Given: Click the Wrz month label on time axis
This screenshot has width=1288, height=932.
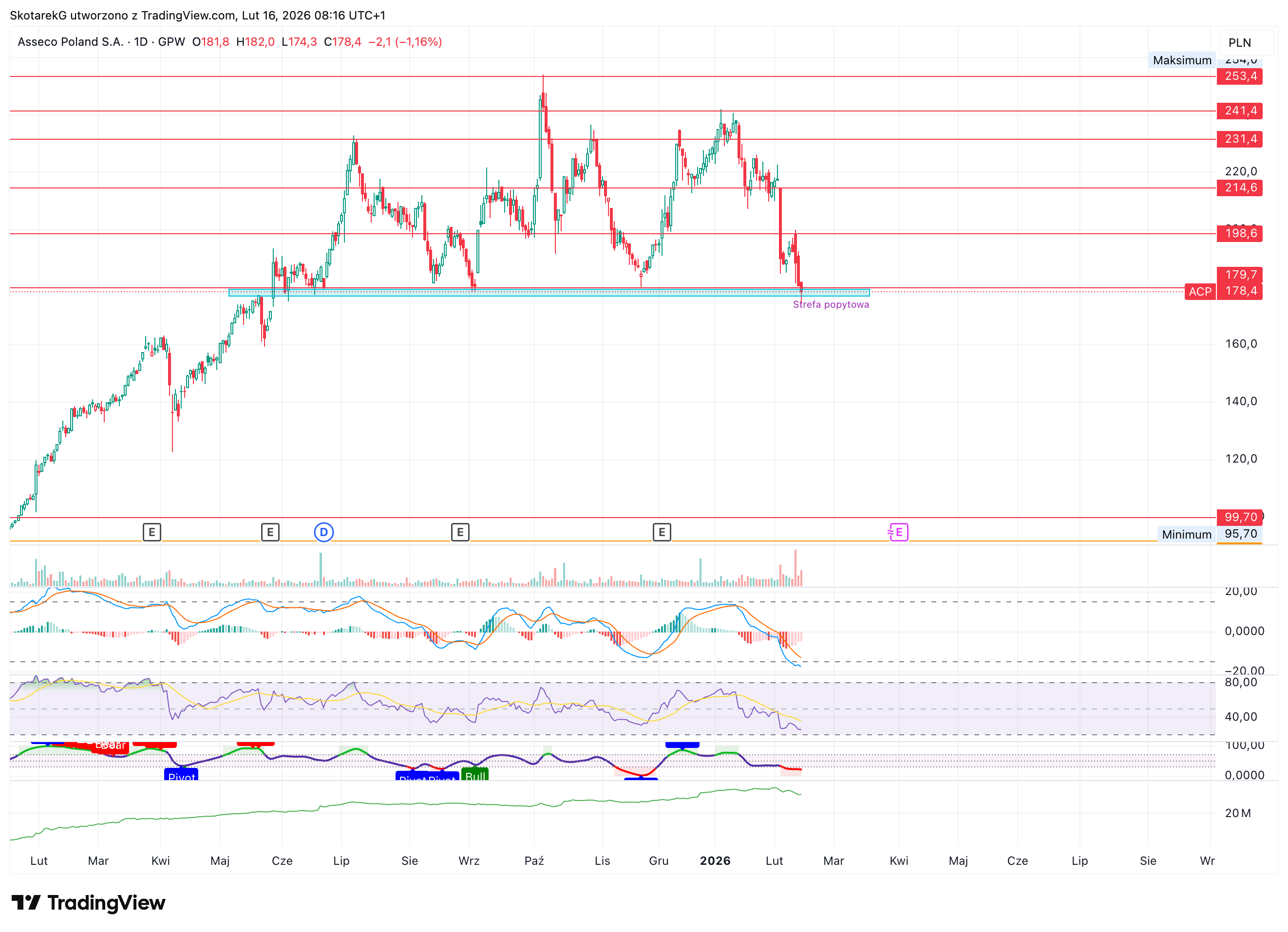Looking at the screenshot, I should coord(469,860).
